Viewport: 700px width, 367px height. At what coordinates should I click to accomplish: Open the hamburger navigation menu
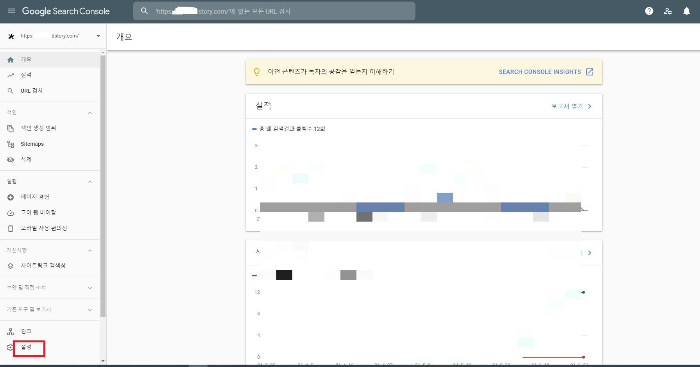[x=12, y=11]
